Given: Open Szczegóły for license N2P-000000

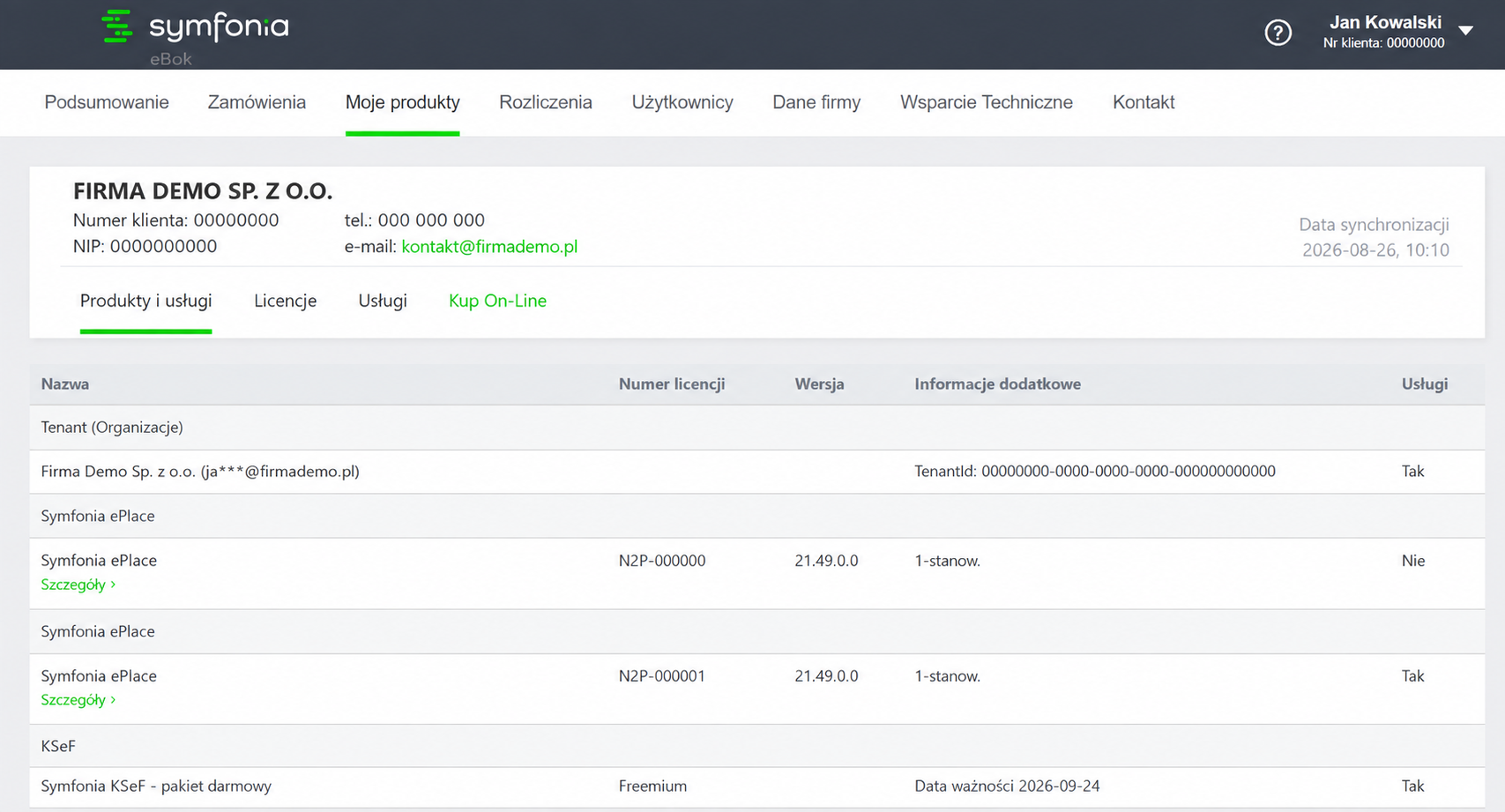Looking at the screenshot, I should pos(78,585).
